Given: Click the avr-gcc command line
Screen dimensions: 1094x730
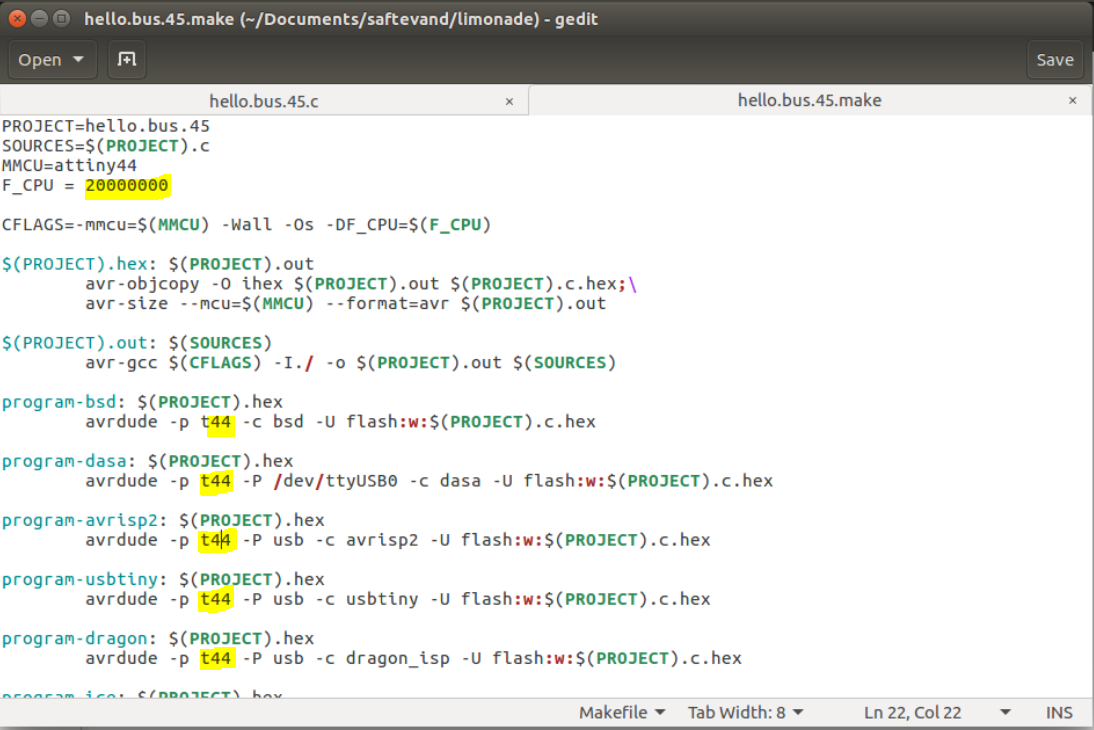Looking at the screenshot, I should 350,363.
